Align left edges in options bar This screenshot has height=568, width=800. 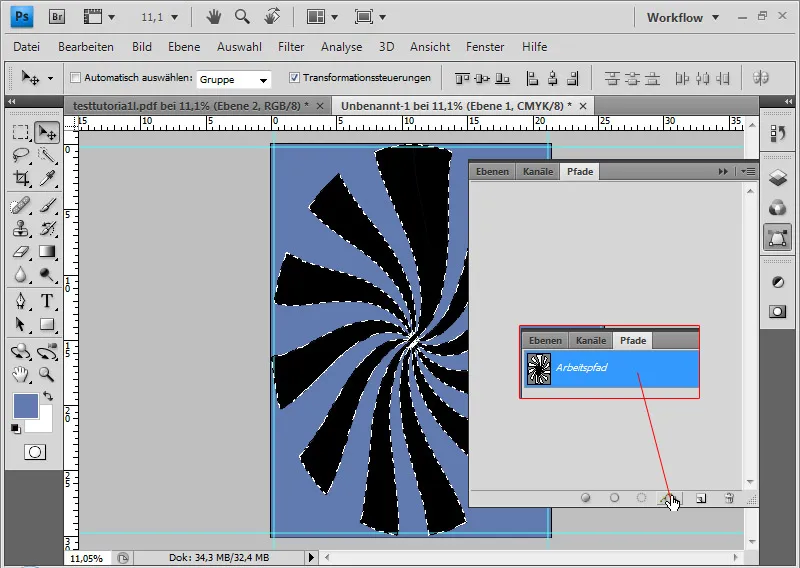point(532,78)
